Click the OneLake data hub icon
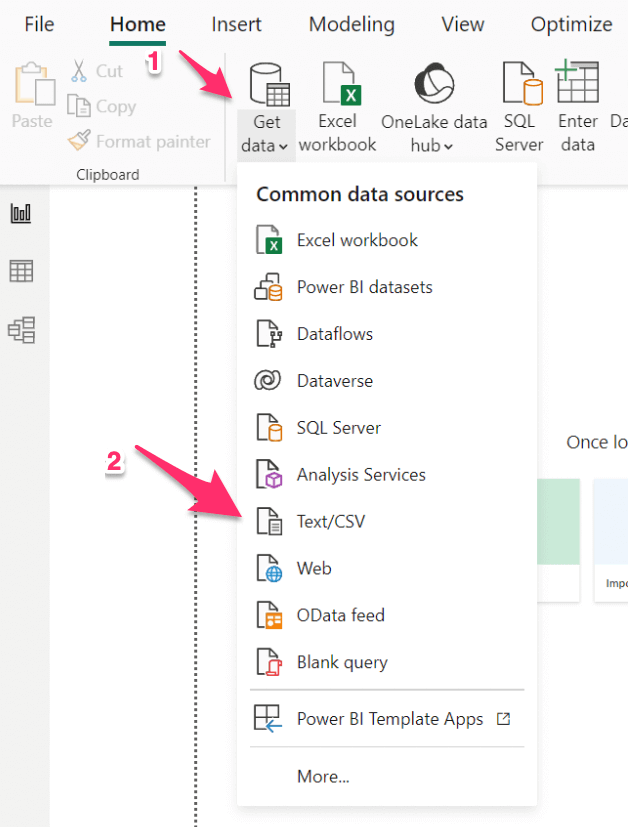 click(x=434, y=83)
